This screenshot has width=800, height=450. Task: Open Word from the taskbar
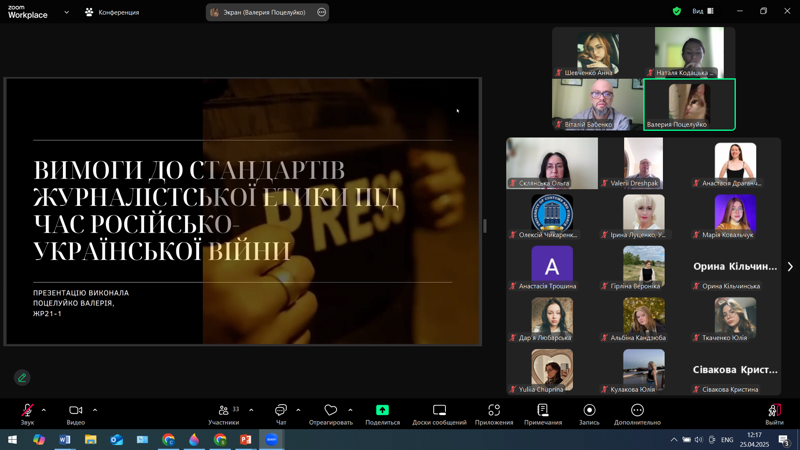coord(65,439)
